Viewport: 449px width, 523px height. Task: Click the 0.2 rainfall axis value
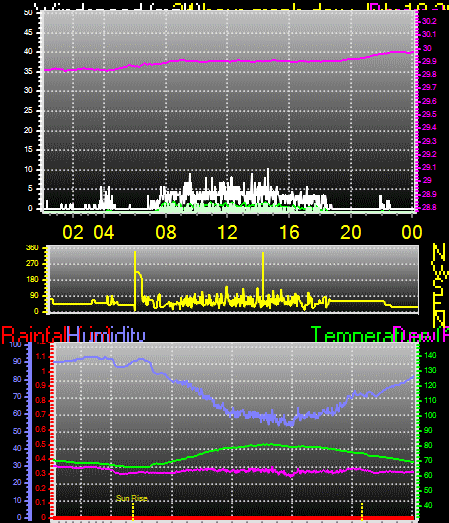pos(40,488)
